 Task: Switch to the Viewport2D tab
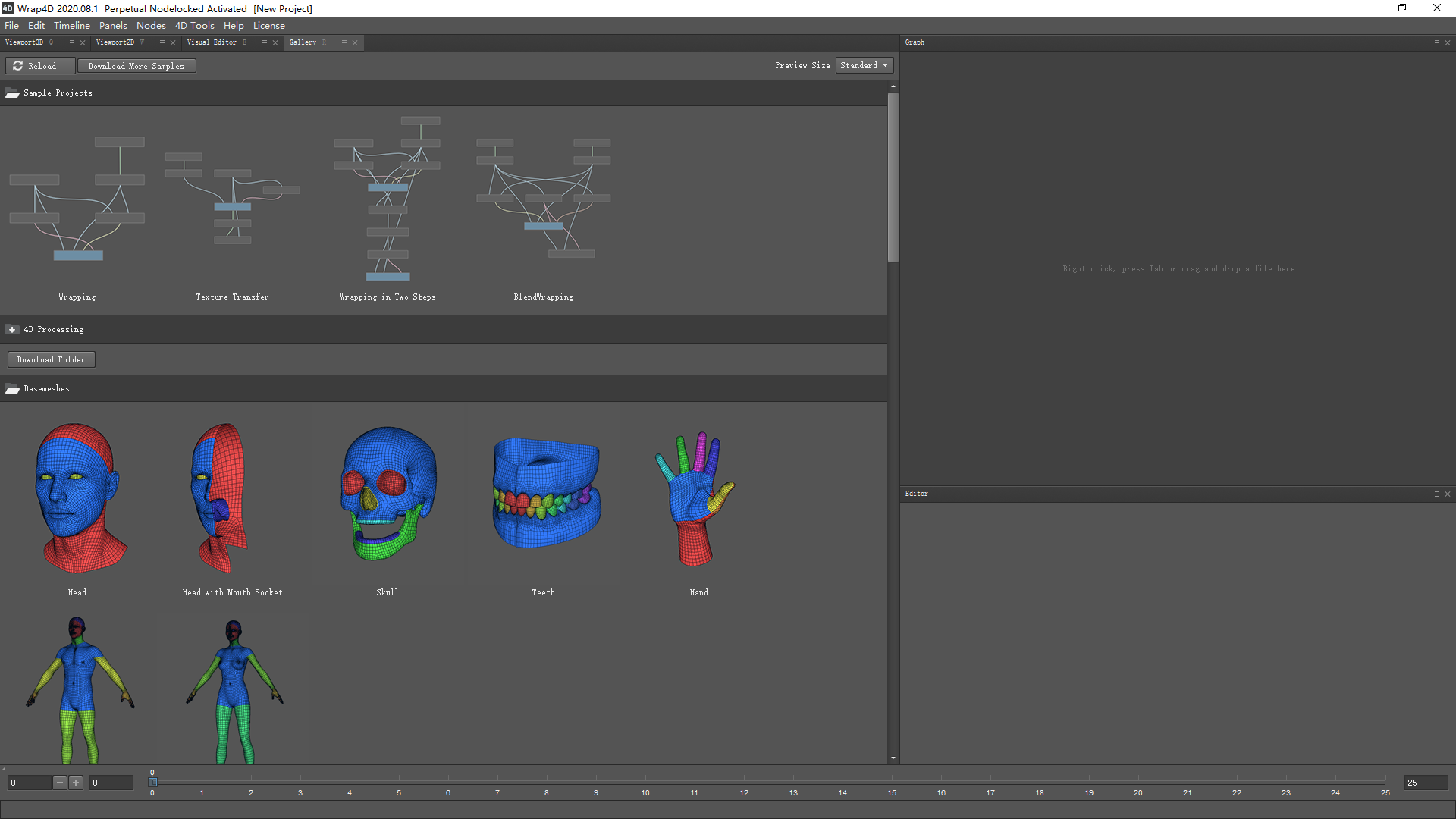coord(115,42)
